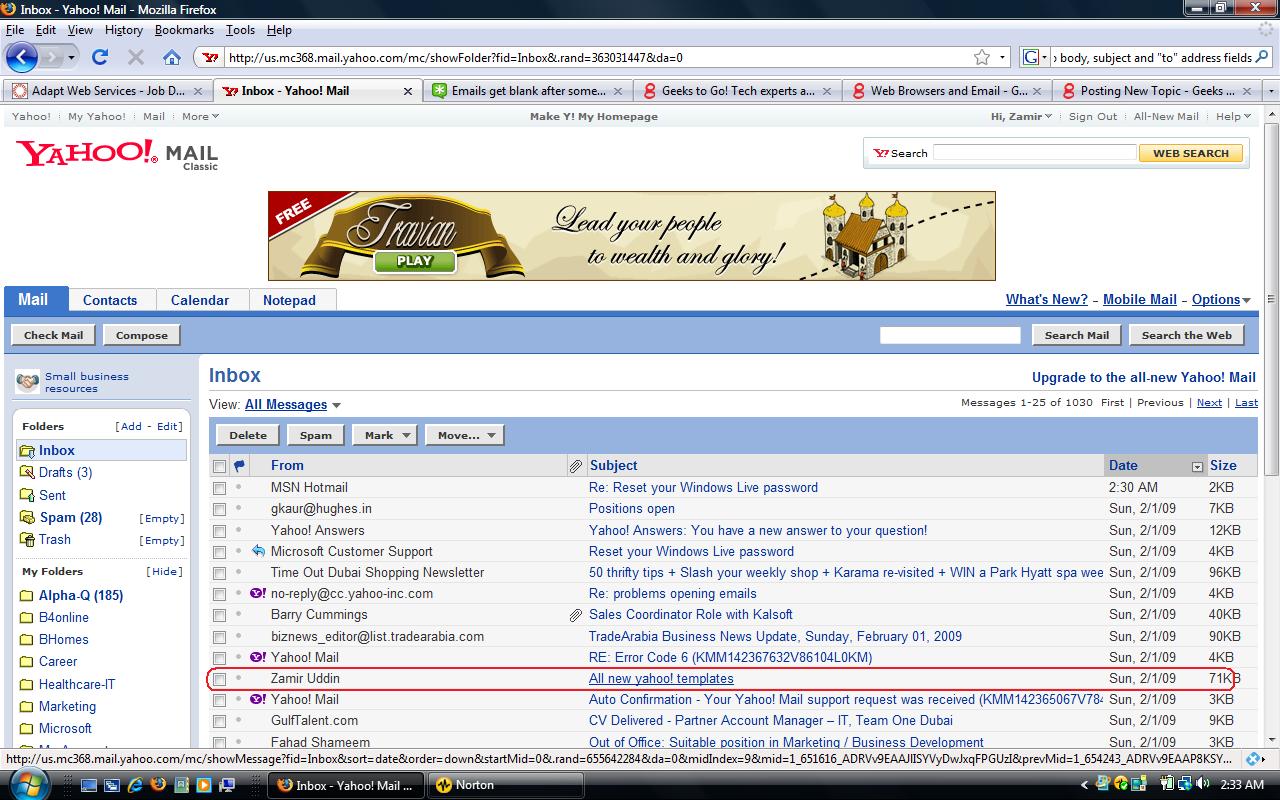
Task: Expand the All Messages view dropdown arrow
Action: [337, 406]
